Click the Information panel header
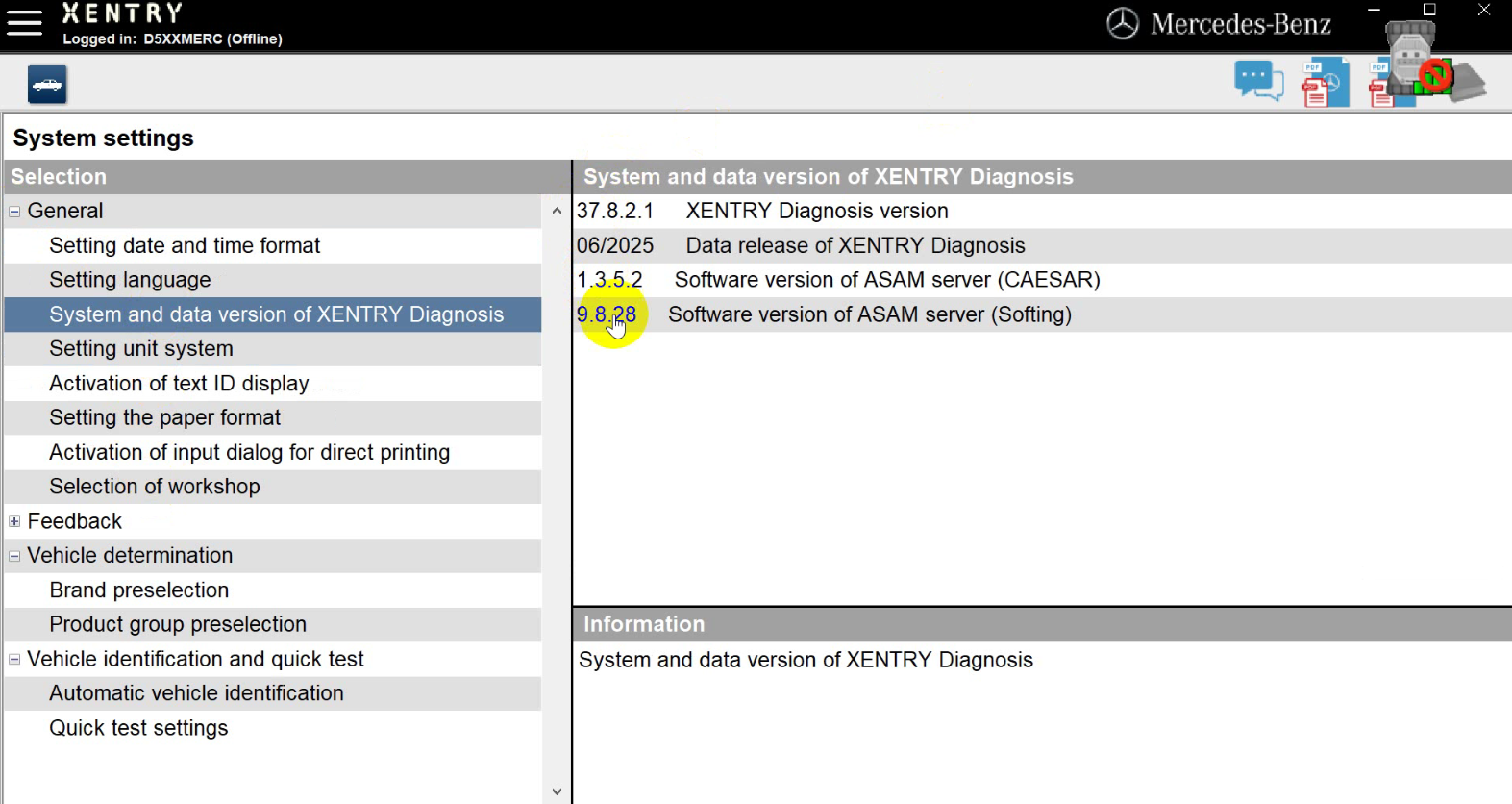 click(1042, 624)
